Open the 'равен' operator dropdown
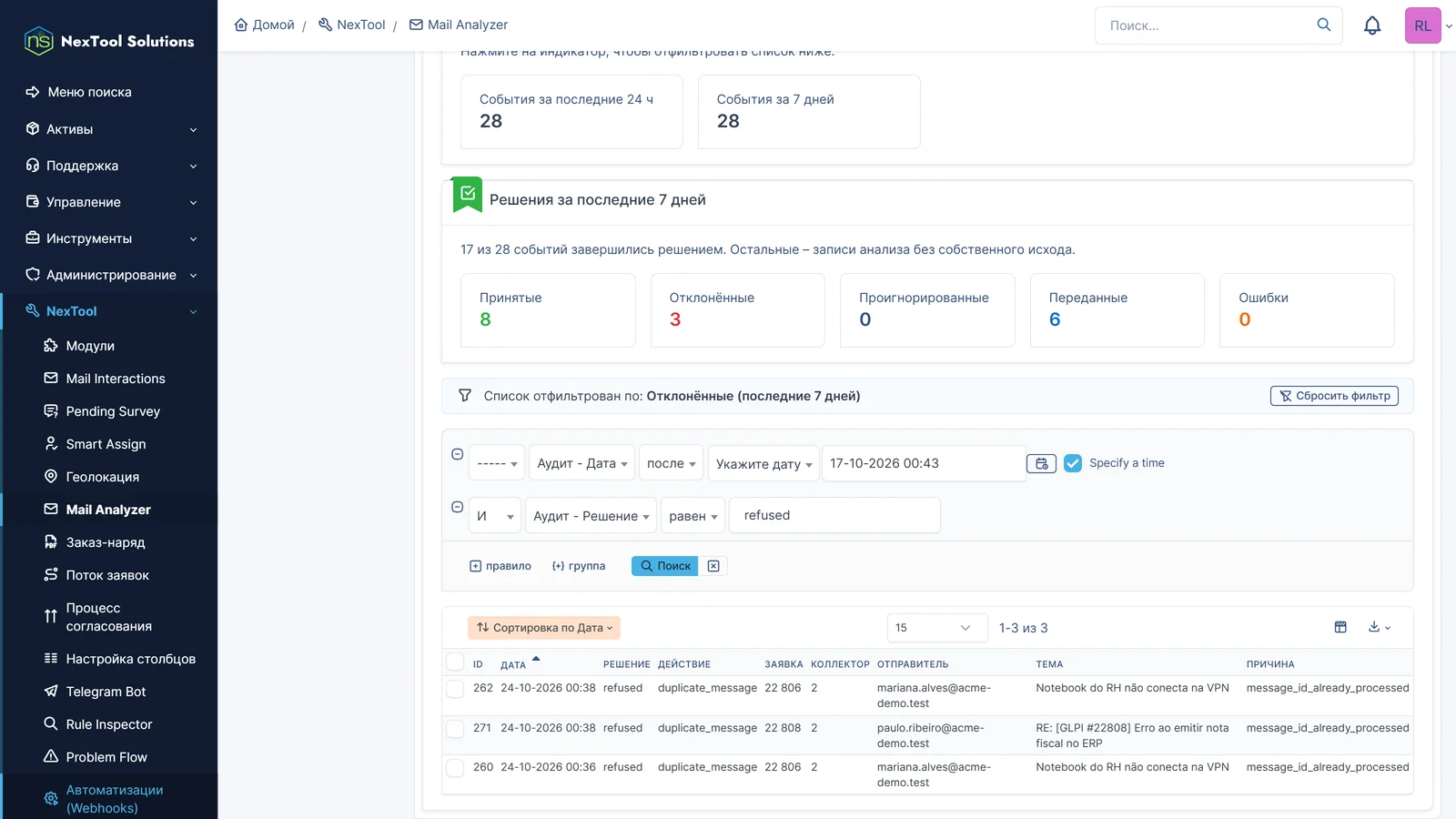The image size is (1456, 819). click(x=693, y=516)
